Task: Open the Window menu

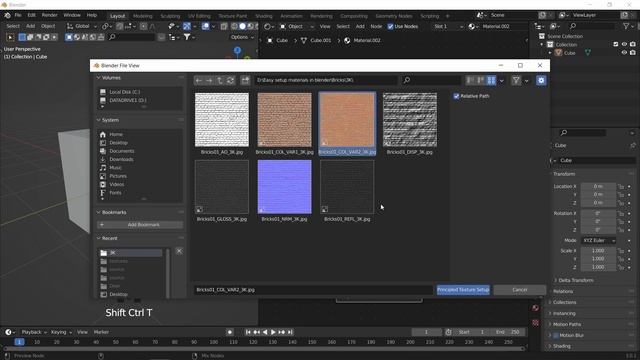Action: [72, 15]
